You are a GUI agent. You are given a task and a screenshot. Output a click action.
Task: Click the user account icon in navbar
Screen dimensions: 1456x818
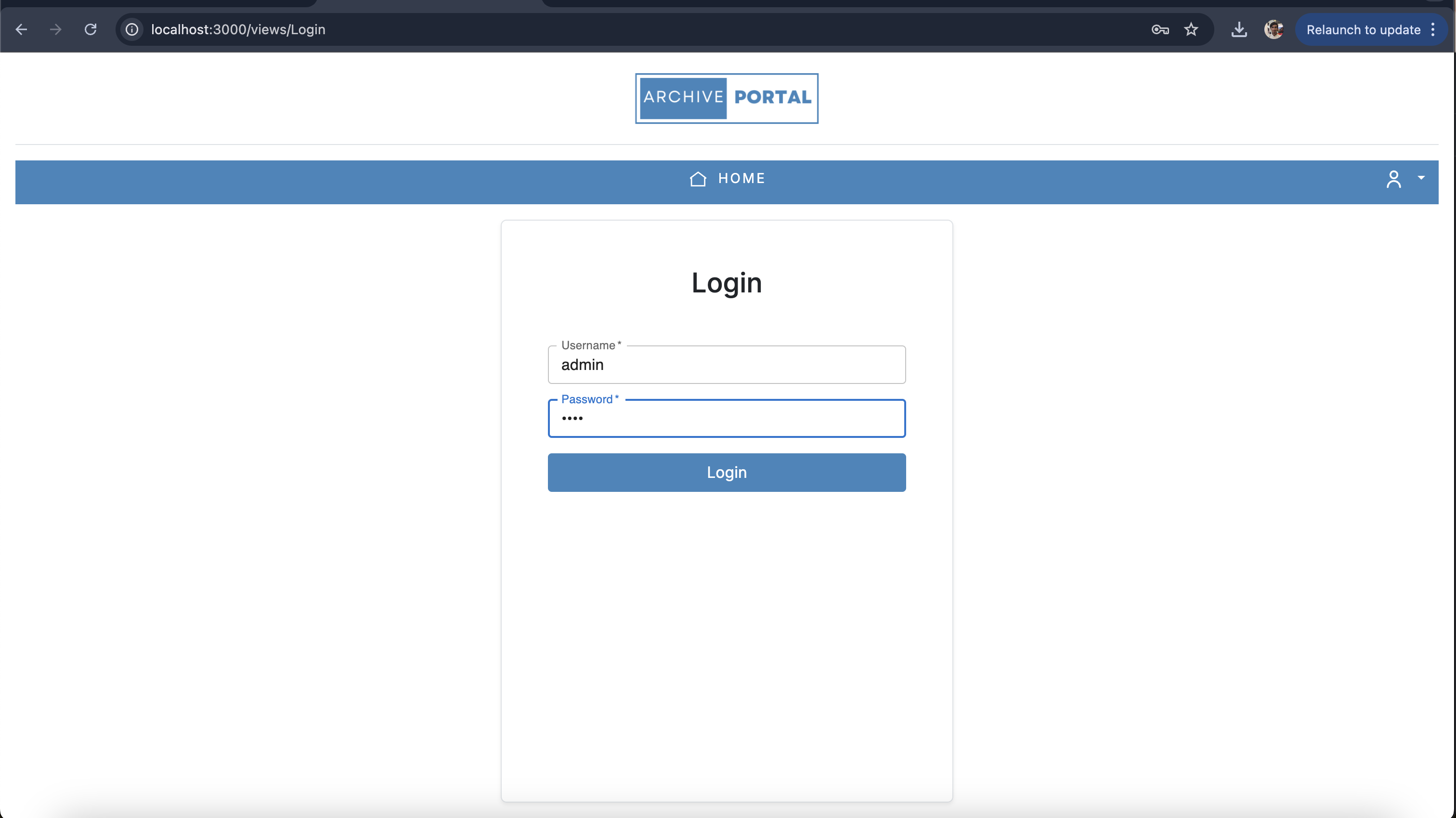tap(1393, 179)
